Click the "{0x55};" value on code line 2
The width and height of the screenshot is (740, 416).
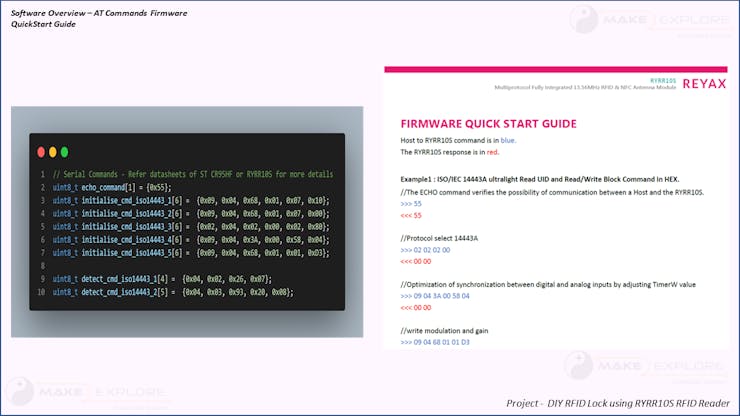tap(159, 187)
